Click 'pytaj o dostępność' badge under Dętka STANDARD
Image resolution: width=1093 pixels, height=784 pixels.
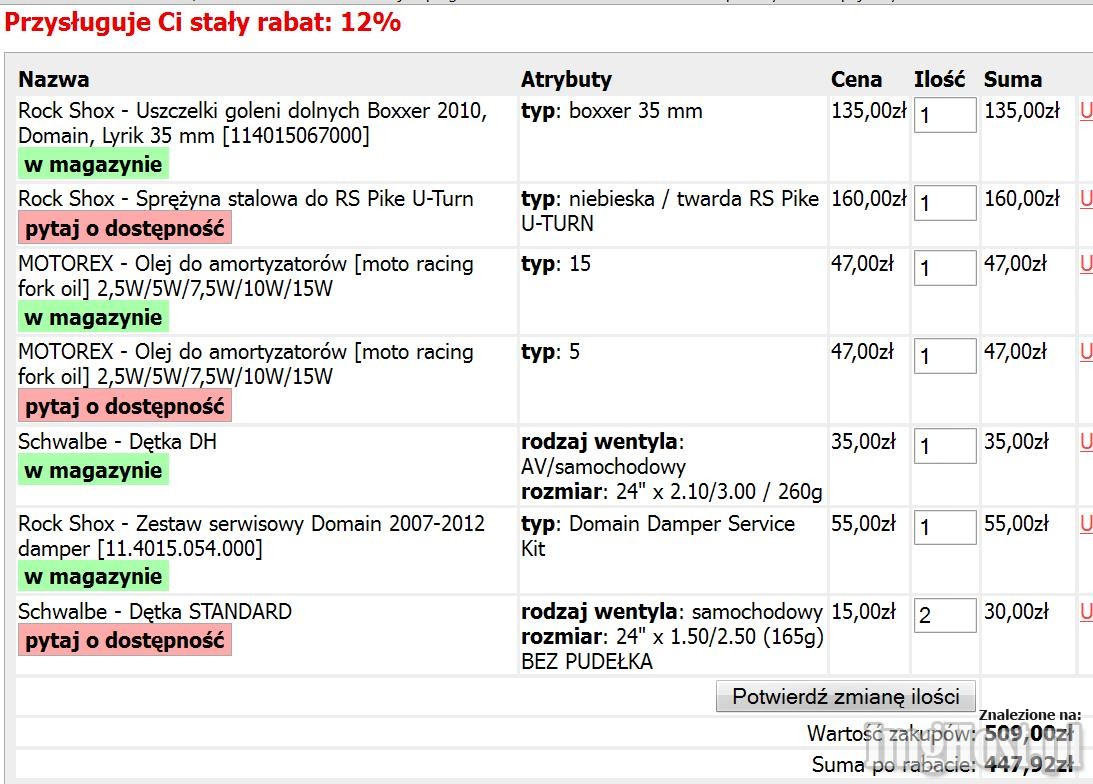[x=125, y=640]
